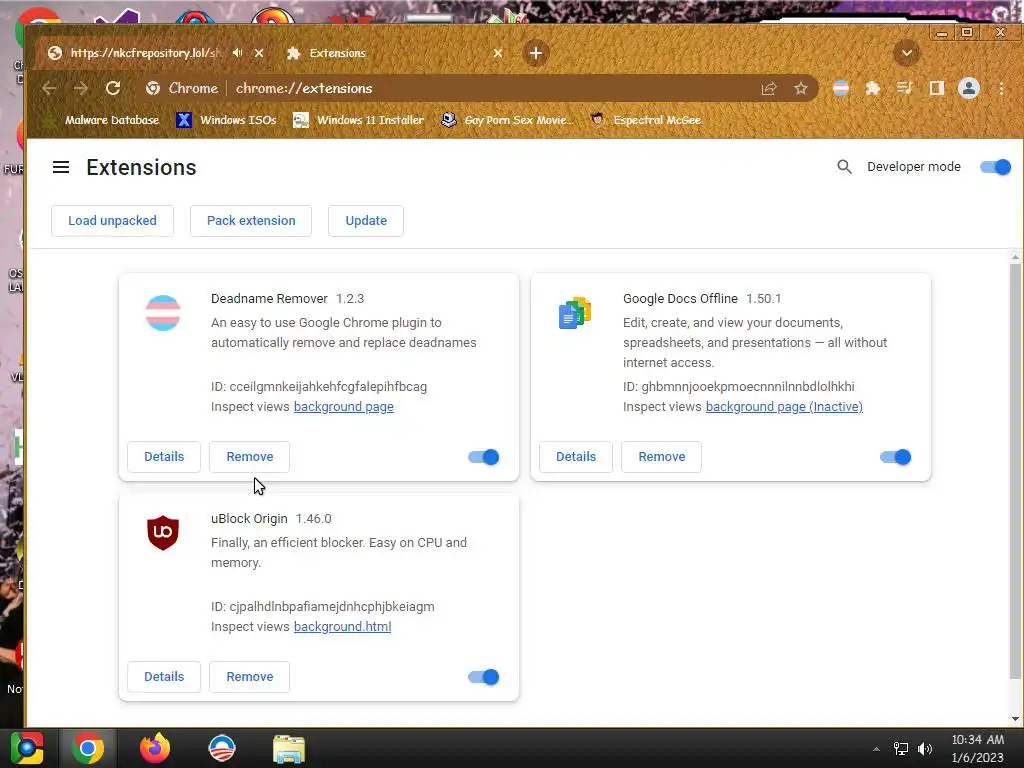Open the network tray icon

(901, 749)
